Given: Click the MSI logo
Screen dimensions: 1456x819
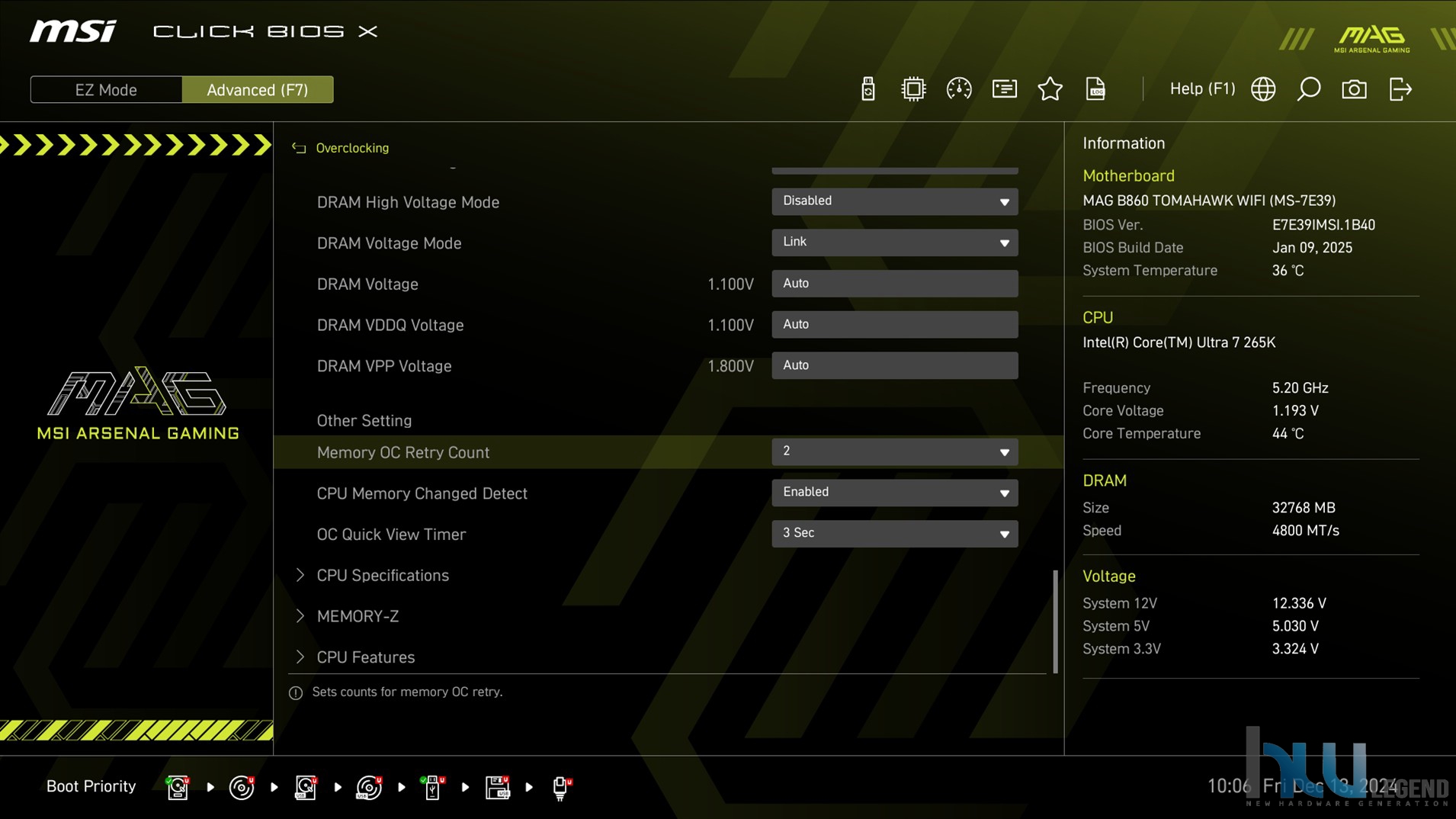Looking at the screenshot, I should point(73,31).
